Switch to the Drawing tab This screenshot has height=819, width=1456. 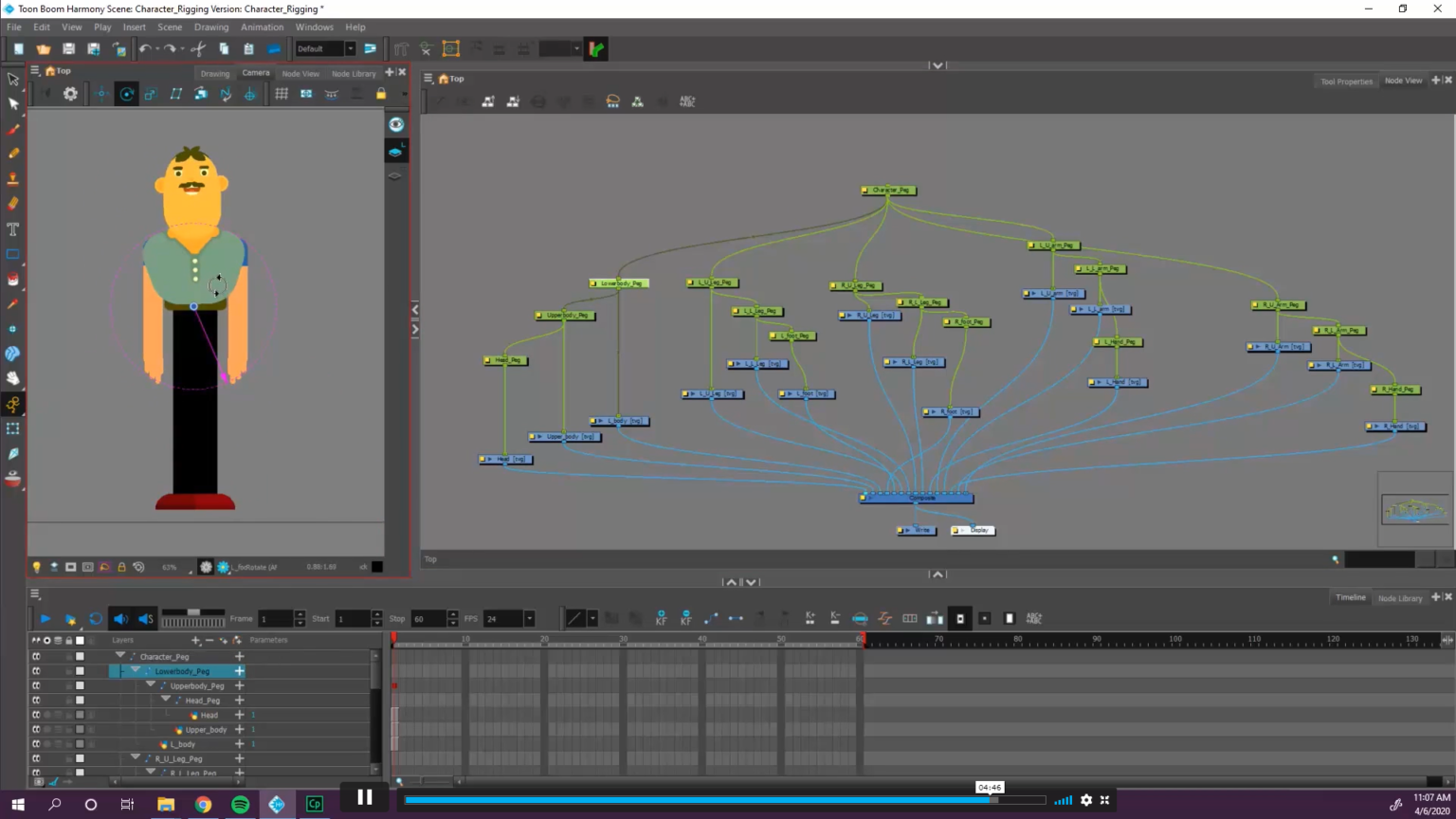(214, 74)
